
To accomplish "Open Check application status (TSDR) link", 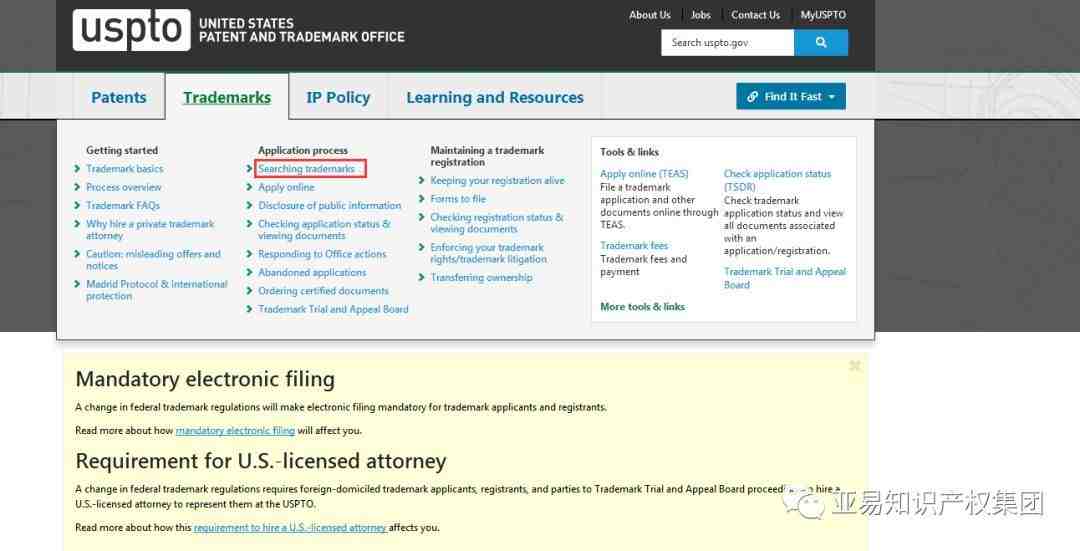I will [777, 180].
